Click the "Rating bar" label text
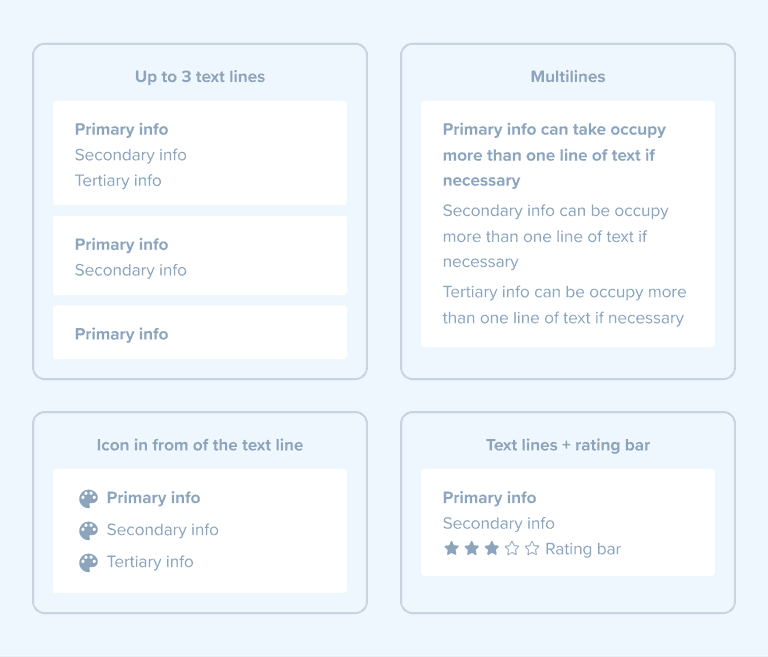768x657 pixels. click(x=583, y=548)
